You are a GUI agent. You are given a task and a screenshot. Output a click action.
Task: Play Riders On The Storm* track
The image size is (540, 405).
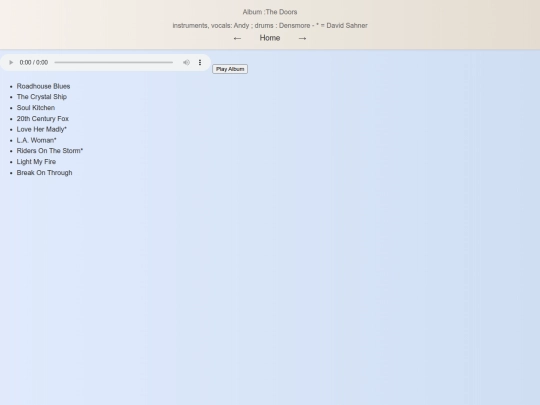(x=50, y=151)
